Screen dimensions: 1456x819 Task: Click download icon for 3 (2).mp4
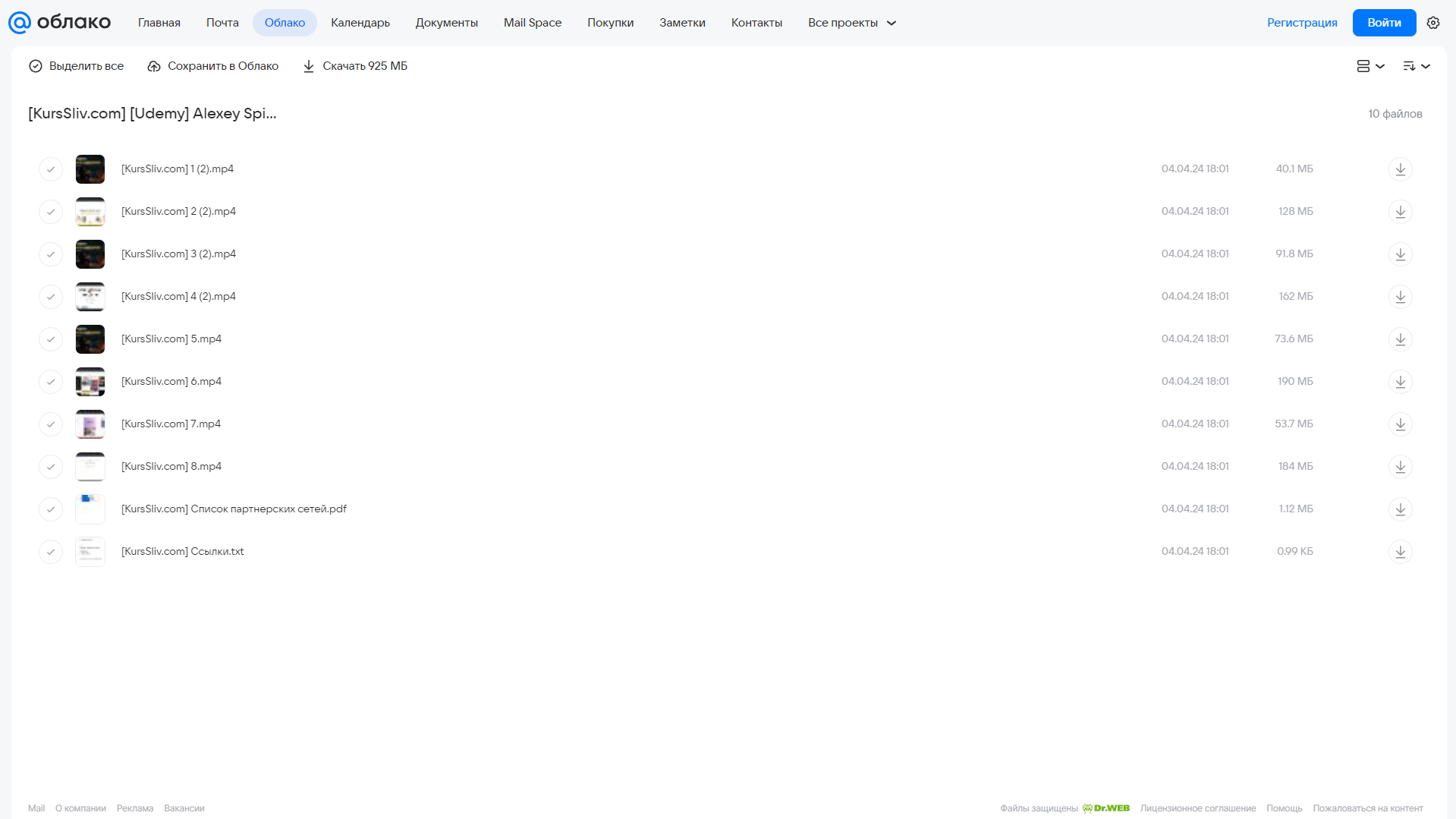1400,254
